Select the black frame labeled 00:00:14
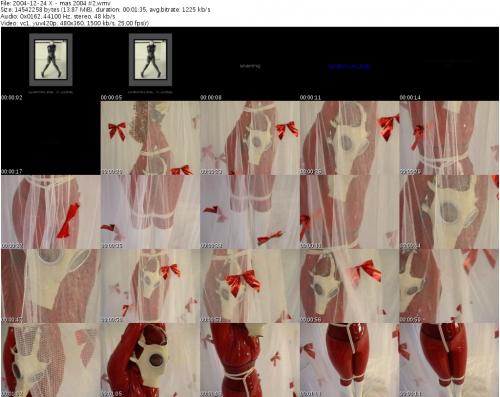The width and height of the screenshot is (500, 397). point(449,64)
